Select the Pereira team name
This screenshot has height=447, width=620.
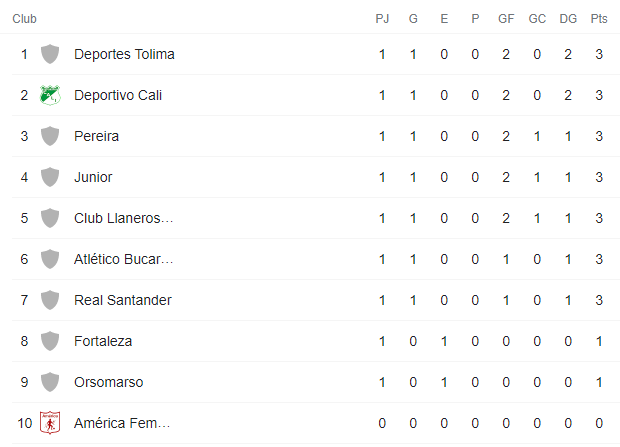tap(96, 136)
